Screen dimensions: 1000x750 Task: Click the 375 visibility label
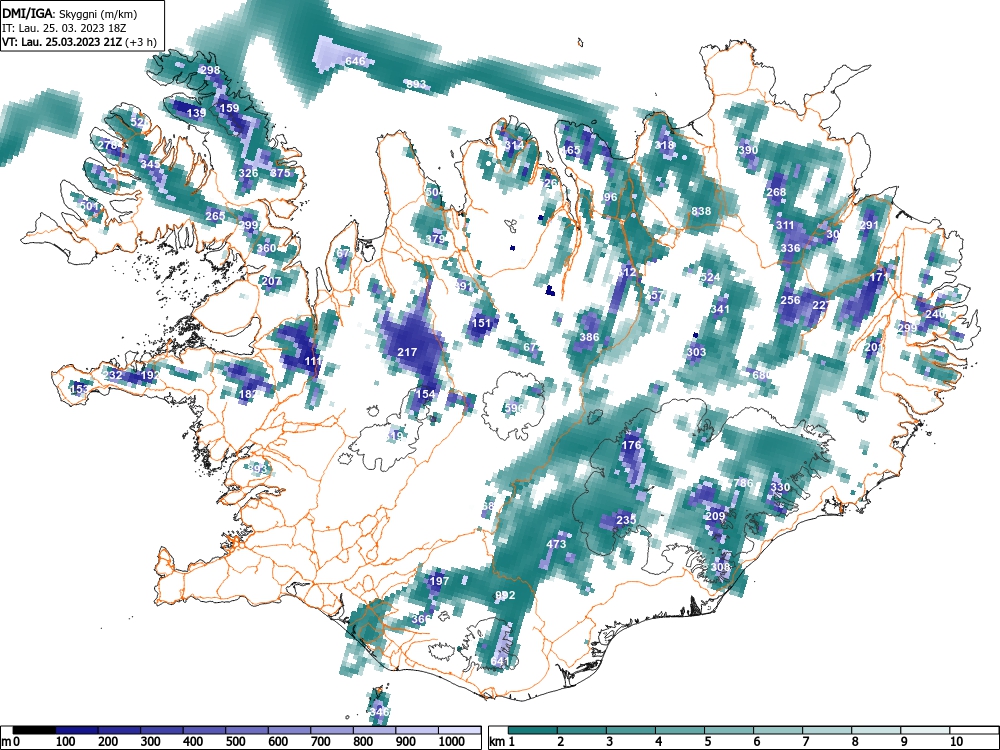pos(280,173)
